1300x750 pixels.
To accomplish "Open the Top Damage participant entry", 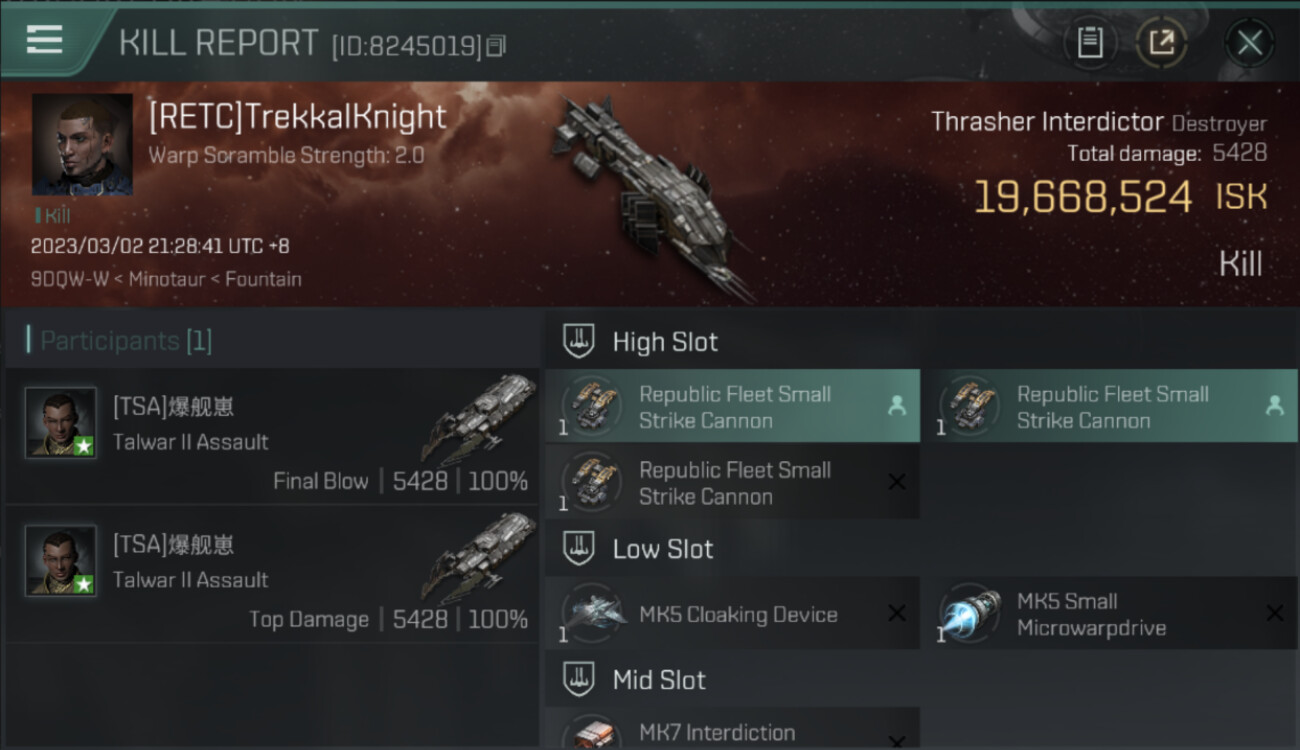I will 272,573.
